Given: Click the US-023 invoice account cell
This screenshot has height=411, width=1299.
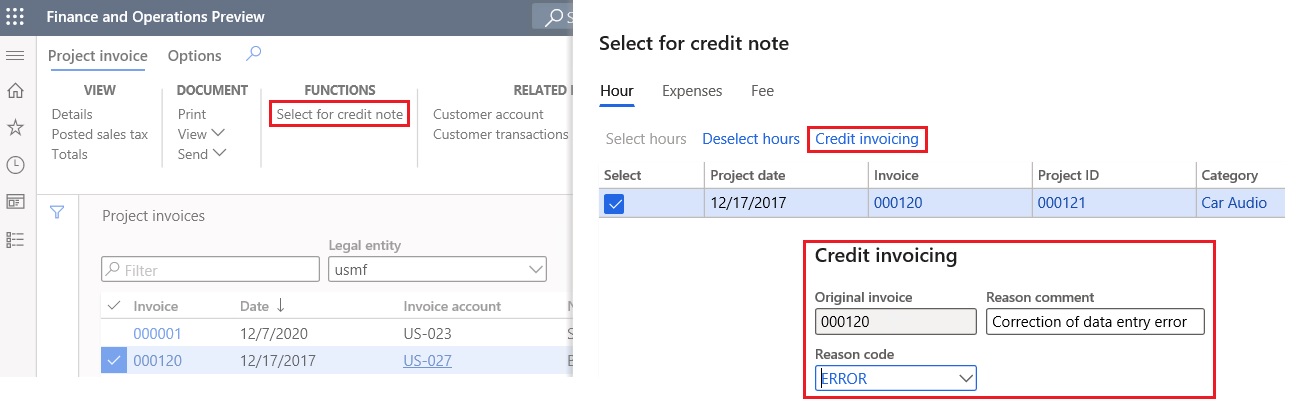Looking at the screenshot, I should tap(428, 334).
